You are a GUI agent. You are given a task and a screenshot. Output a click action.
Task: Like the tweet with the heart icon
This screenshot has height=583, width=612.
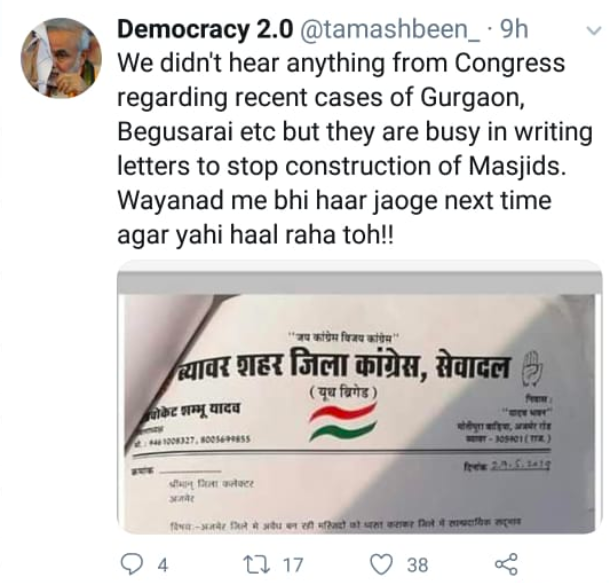pyautogui.click(x=381, y=564)
